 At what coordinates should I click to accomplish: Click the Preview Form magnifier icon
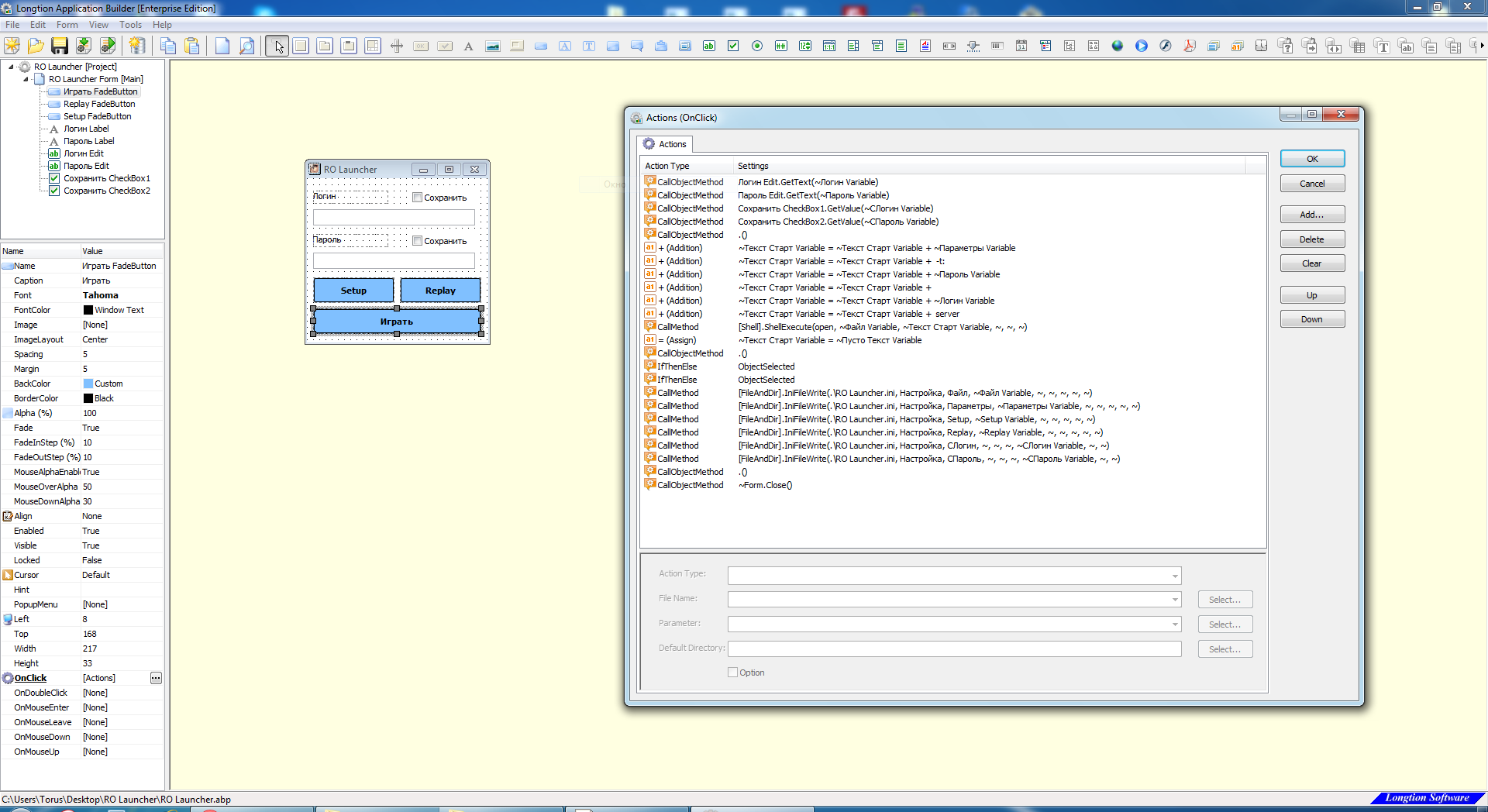click(246, 46)
